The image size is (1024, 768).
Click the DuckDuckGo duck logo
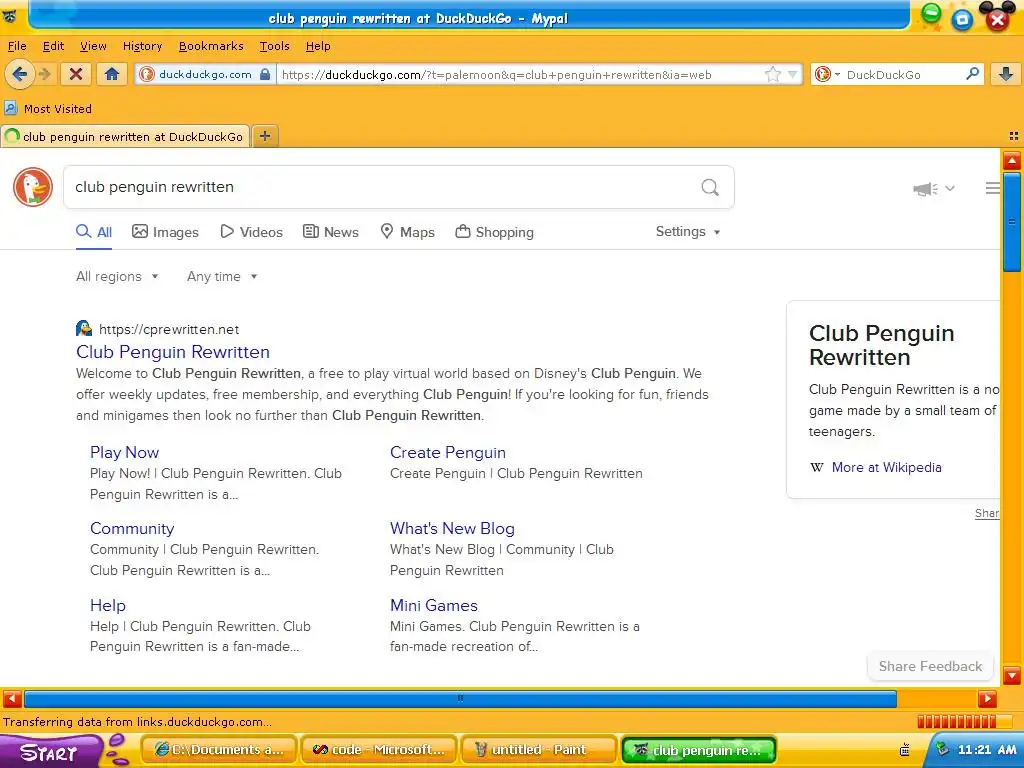click(x=33, y=187)
